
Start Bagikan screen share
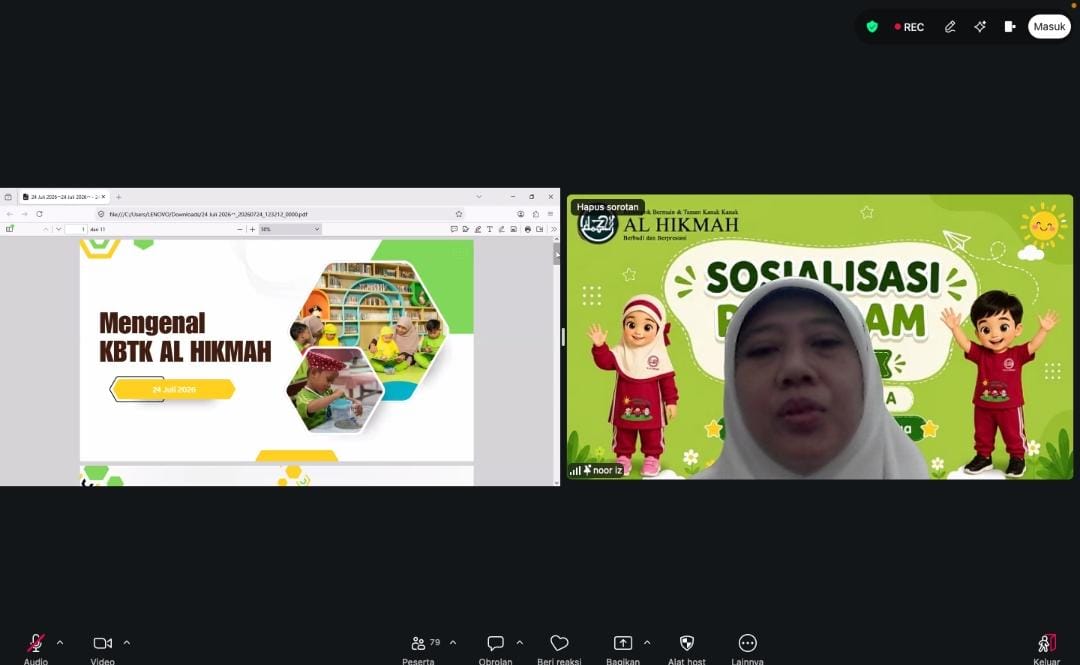pos(623,648)
